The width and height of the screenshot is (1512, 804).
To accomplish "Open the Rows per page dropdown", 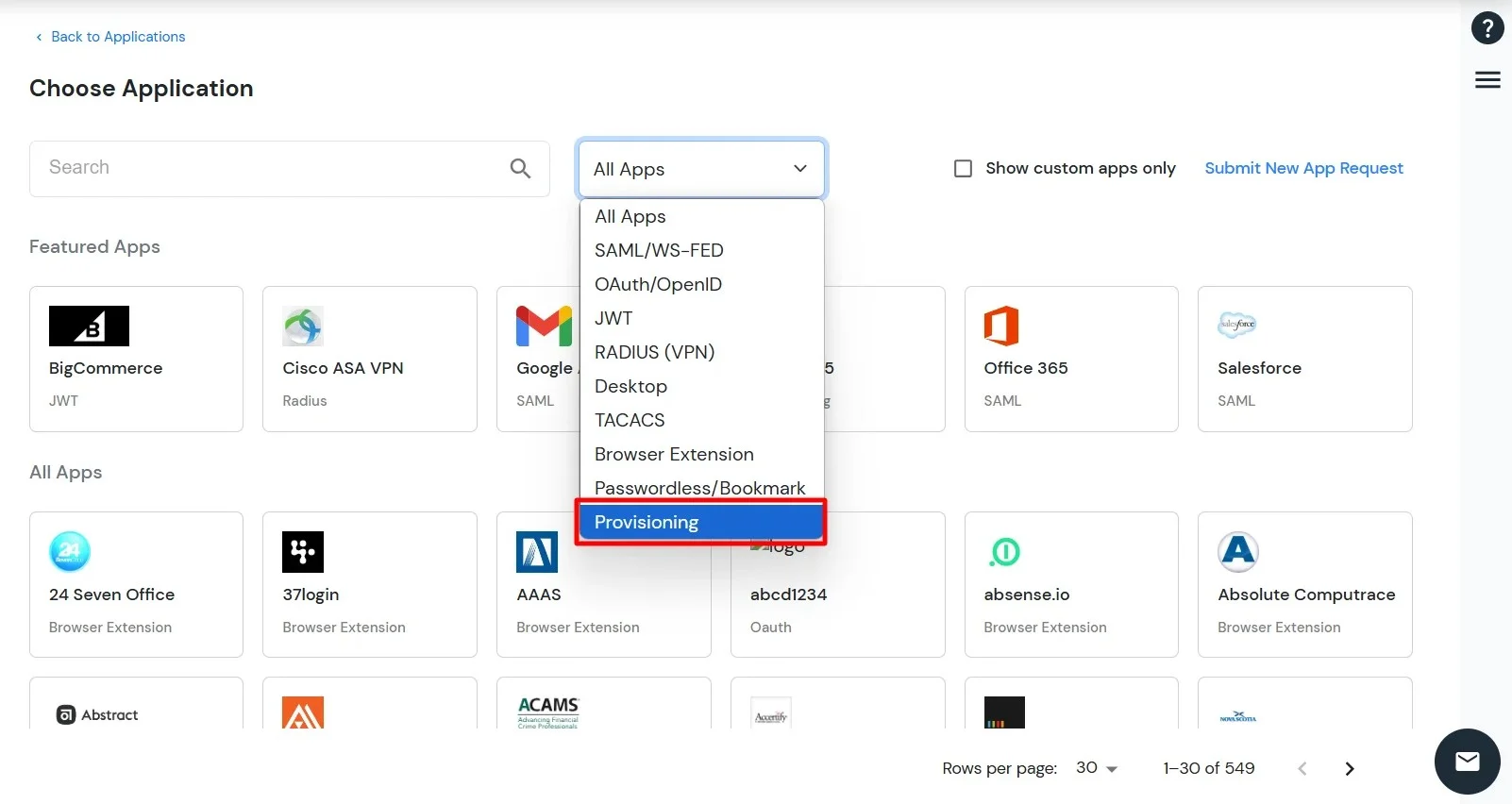I will click(x=1097, y=768).
